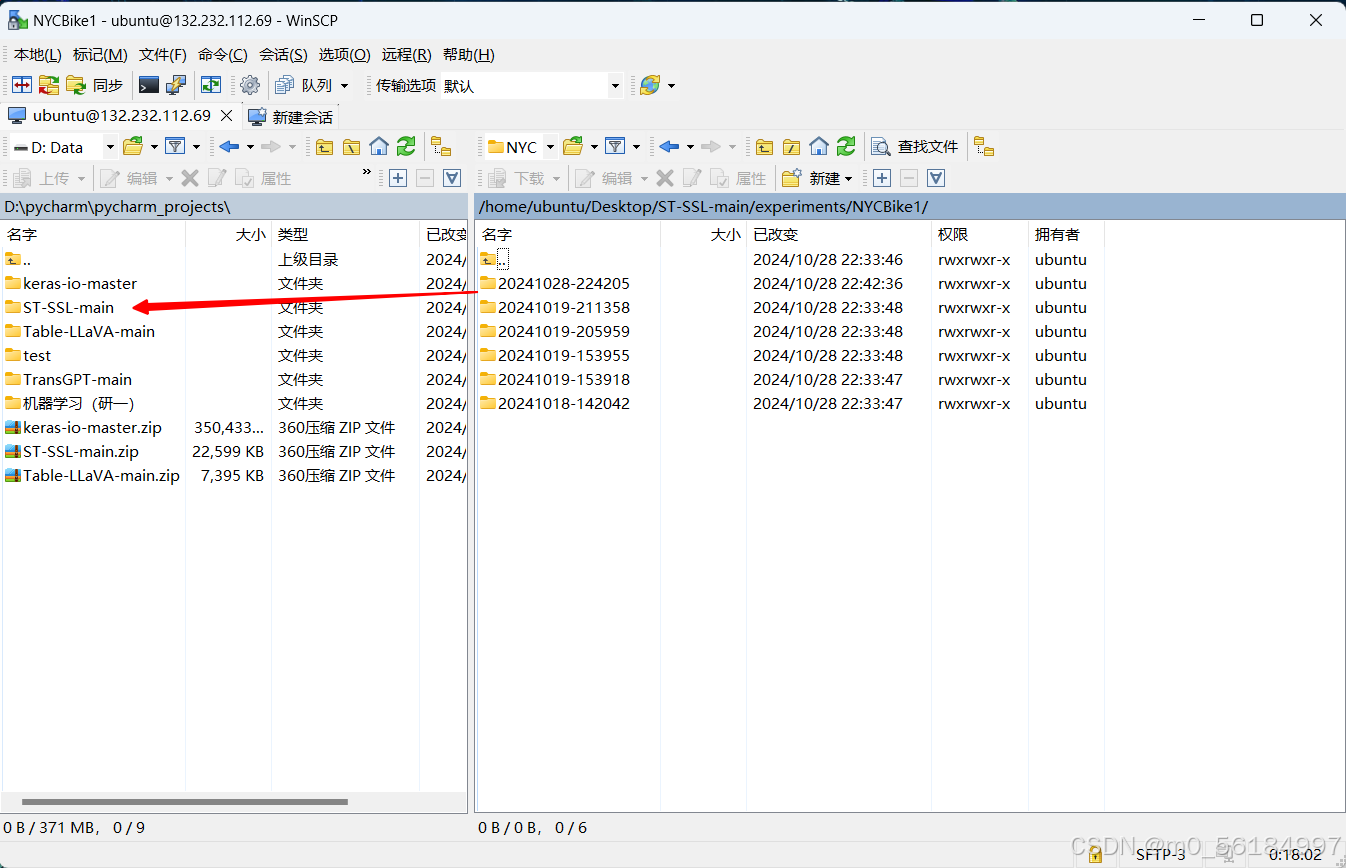Open the 传输选项 默认 combo box
Image resolution: width=1346 pixels, height=868 pixels.
pyautogui.click(x=532, y=86)
